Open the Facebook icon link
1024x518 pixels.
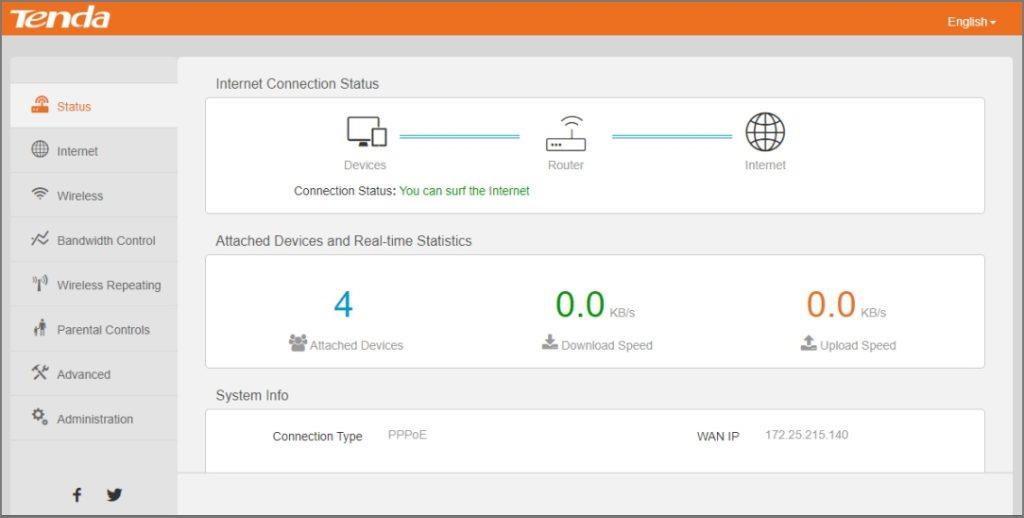pyautogui.click(x=76, y=495)
